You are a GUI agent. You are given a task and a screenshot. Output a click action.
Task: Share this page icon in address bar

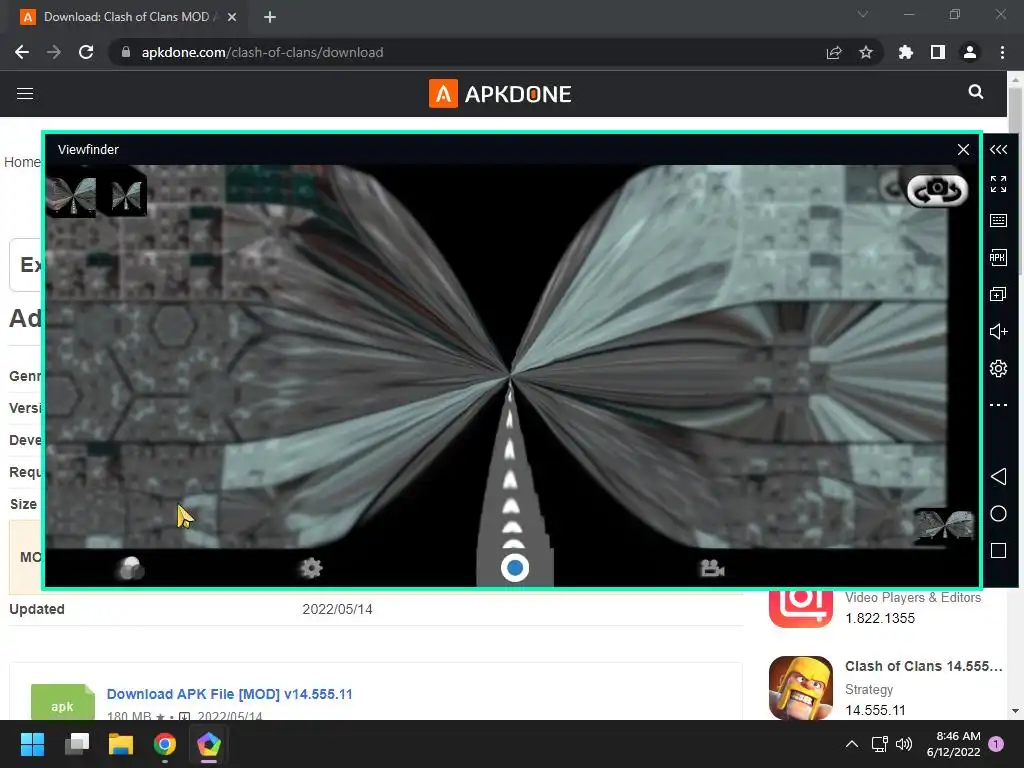point(834,52)
